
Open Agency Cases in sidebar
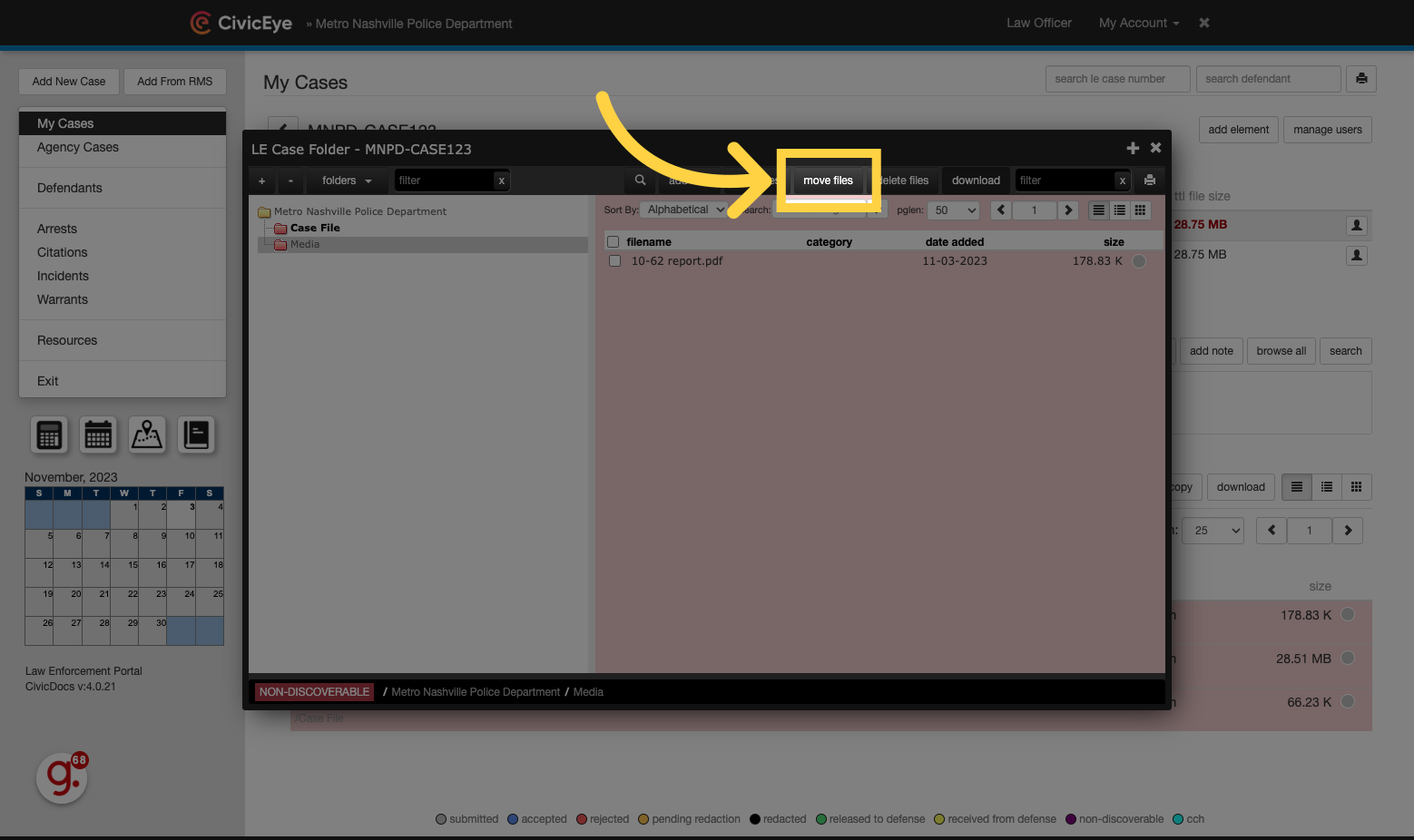coord(123,147)
